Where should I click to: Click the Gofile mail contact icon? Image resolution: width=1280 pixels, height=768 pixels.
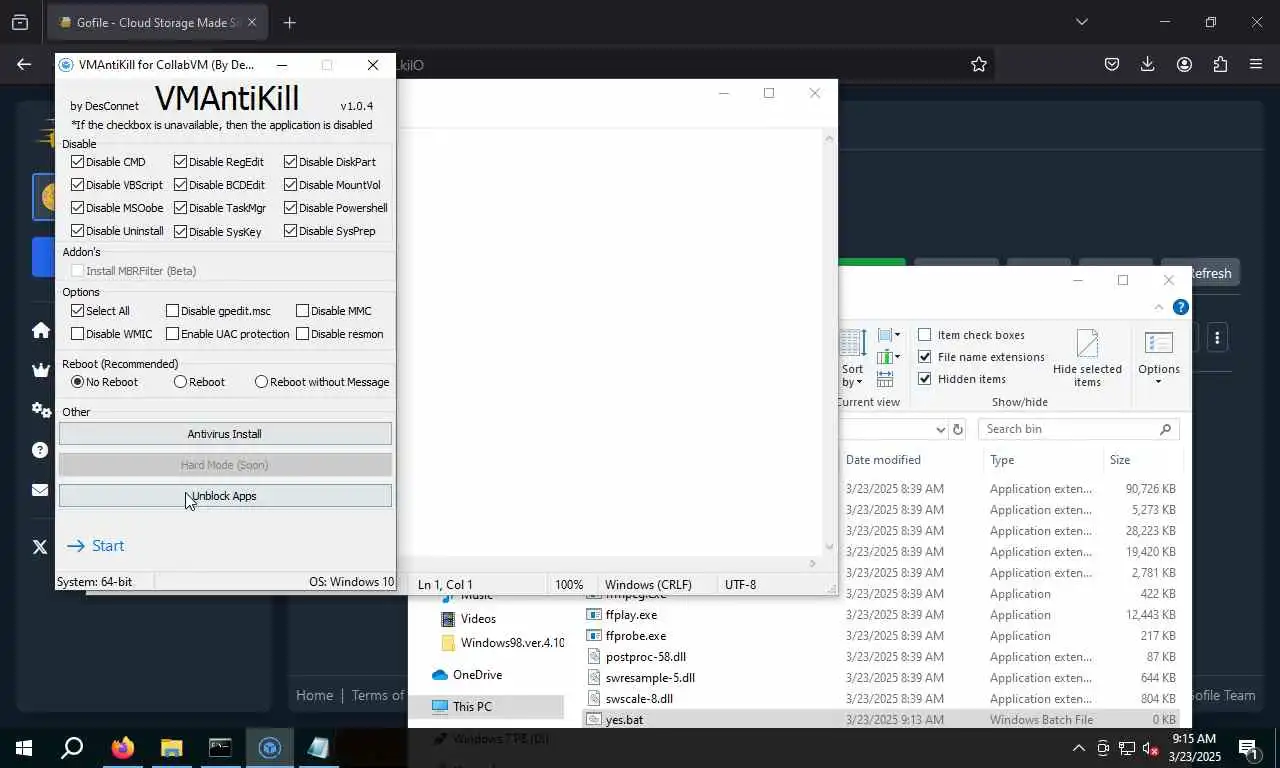pyautogui.click(x=40, y=490)
